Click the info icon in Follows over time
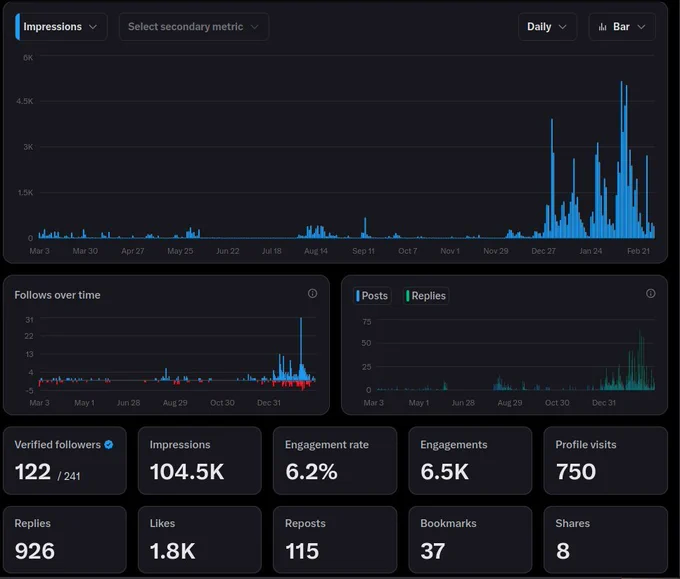This screenshot has height=579, width=680. click(312, 294)
